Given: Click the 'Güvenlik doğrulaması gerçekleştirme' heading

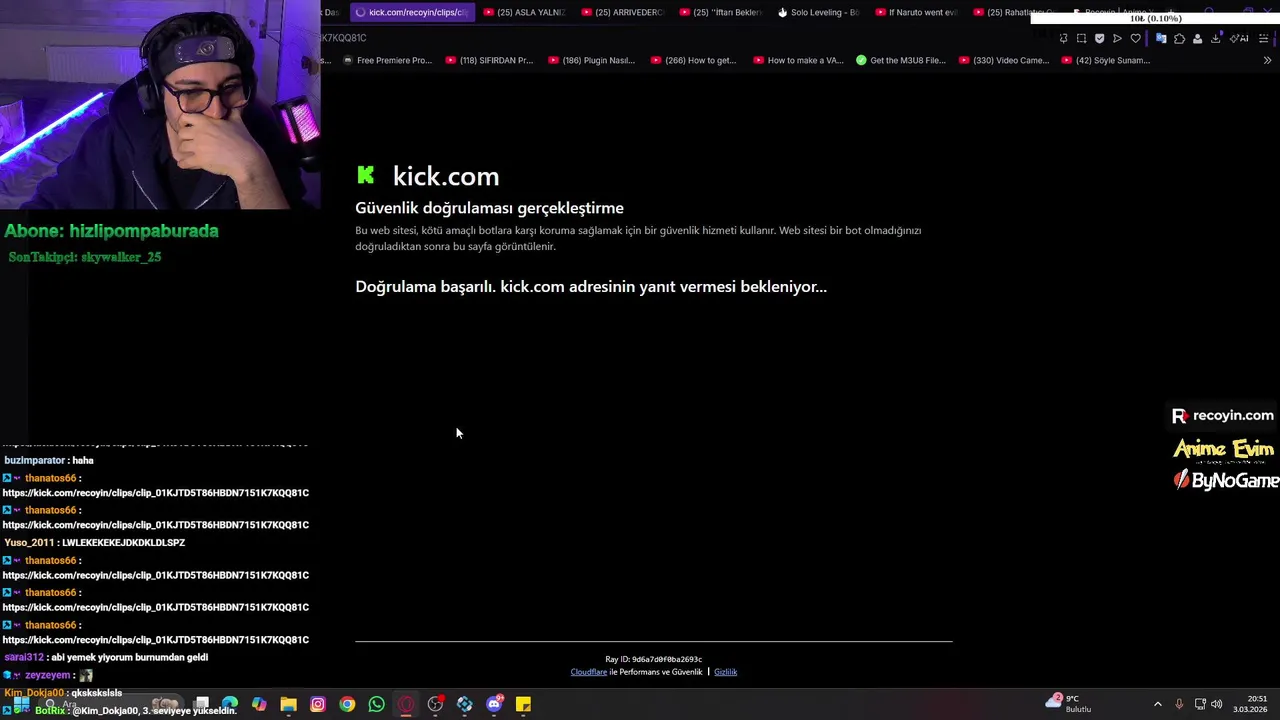Looking at the screenshot, I should pyautogui.click(x=489, y=208).
